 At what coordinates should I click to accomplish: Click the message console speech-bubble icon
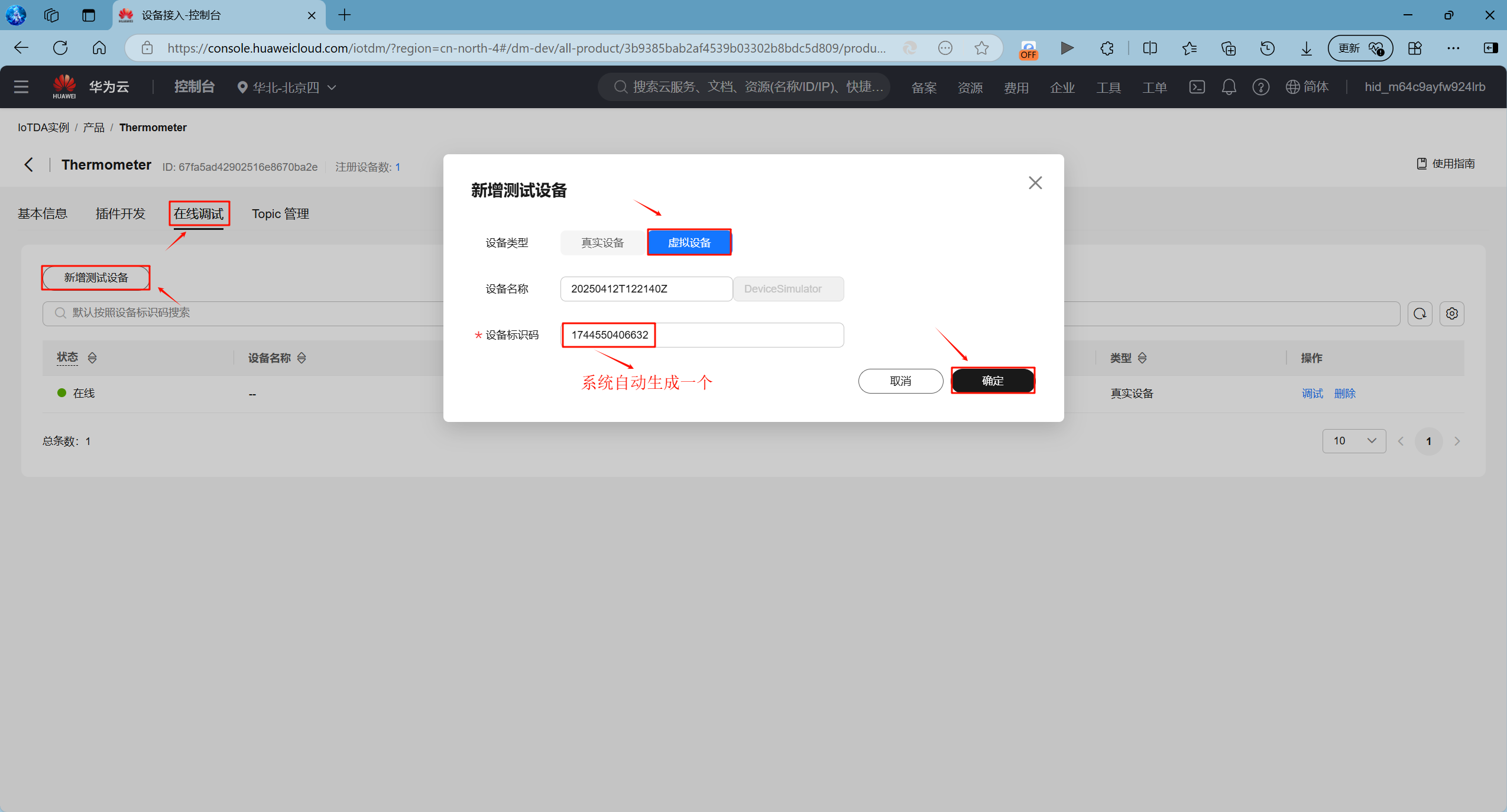1197,87
